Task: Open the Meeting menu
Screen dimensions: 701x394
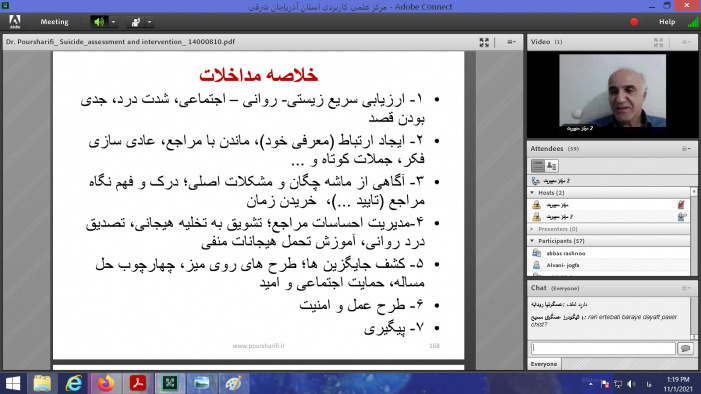Action: pos(54,21)
